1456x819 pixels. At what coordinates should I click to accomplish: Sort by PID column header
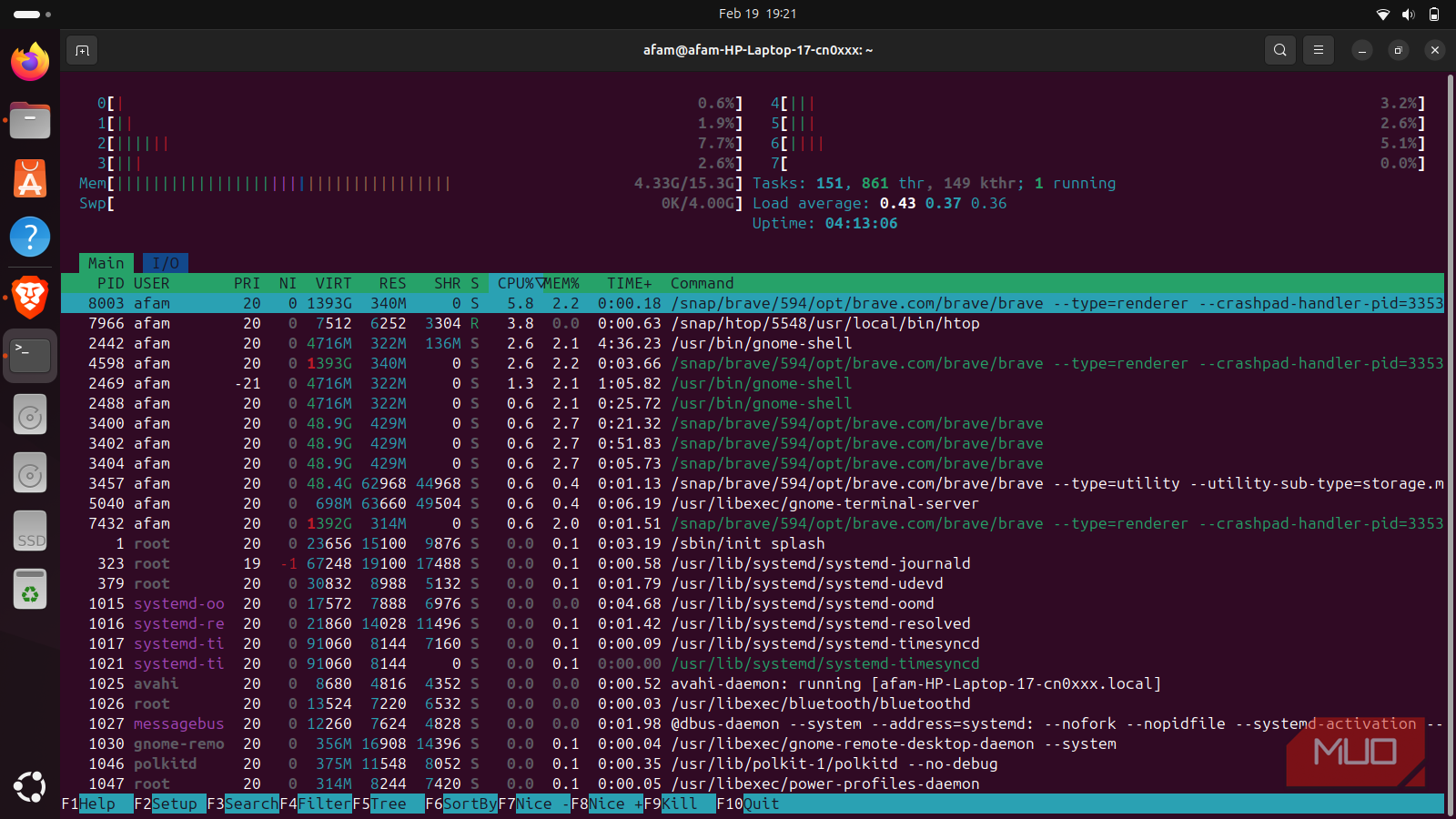(x=111, y=283)
